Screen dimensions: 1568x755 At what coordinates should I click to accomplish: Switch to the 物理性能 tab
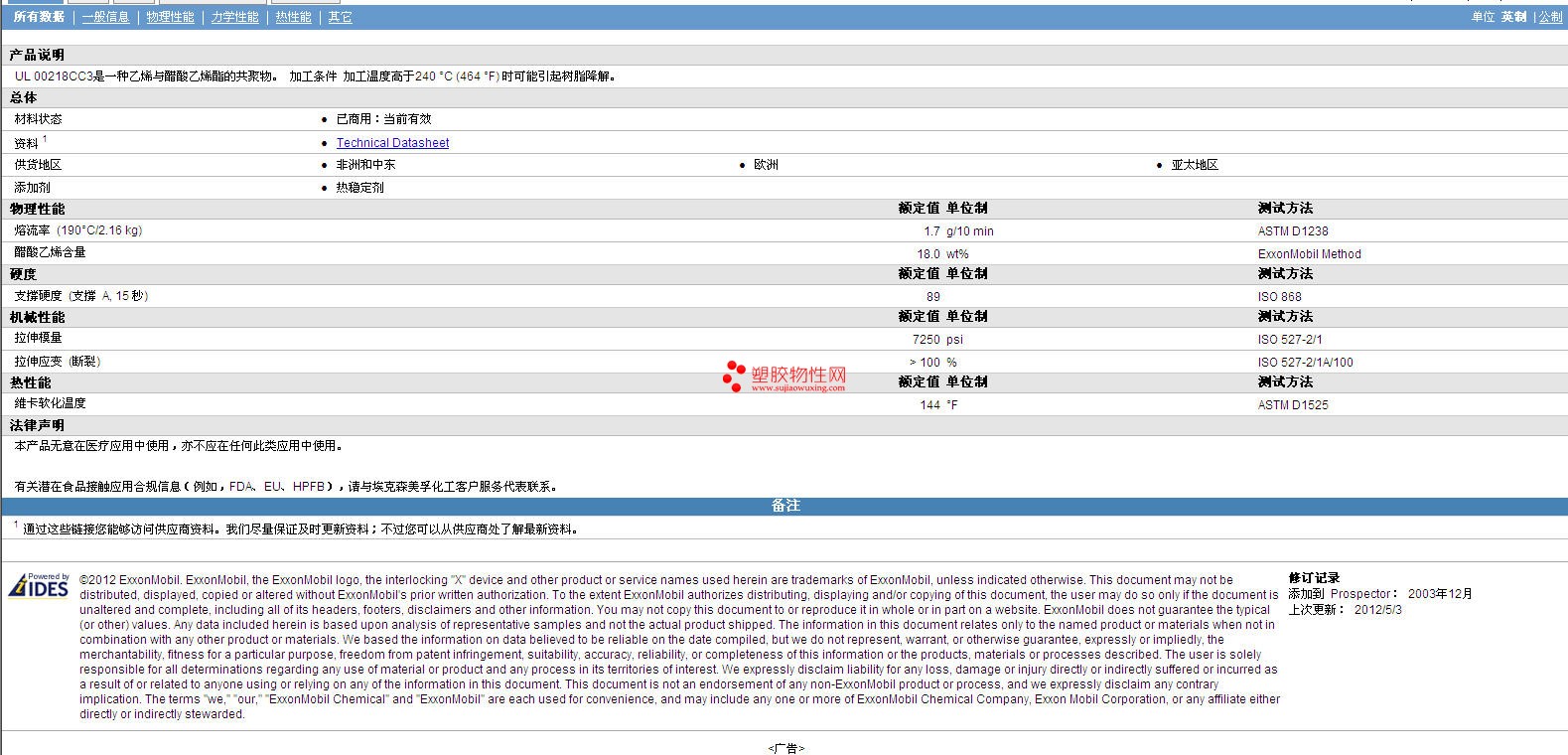pyautogui.click(x=170, y=17)
